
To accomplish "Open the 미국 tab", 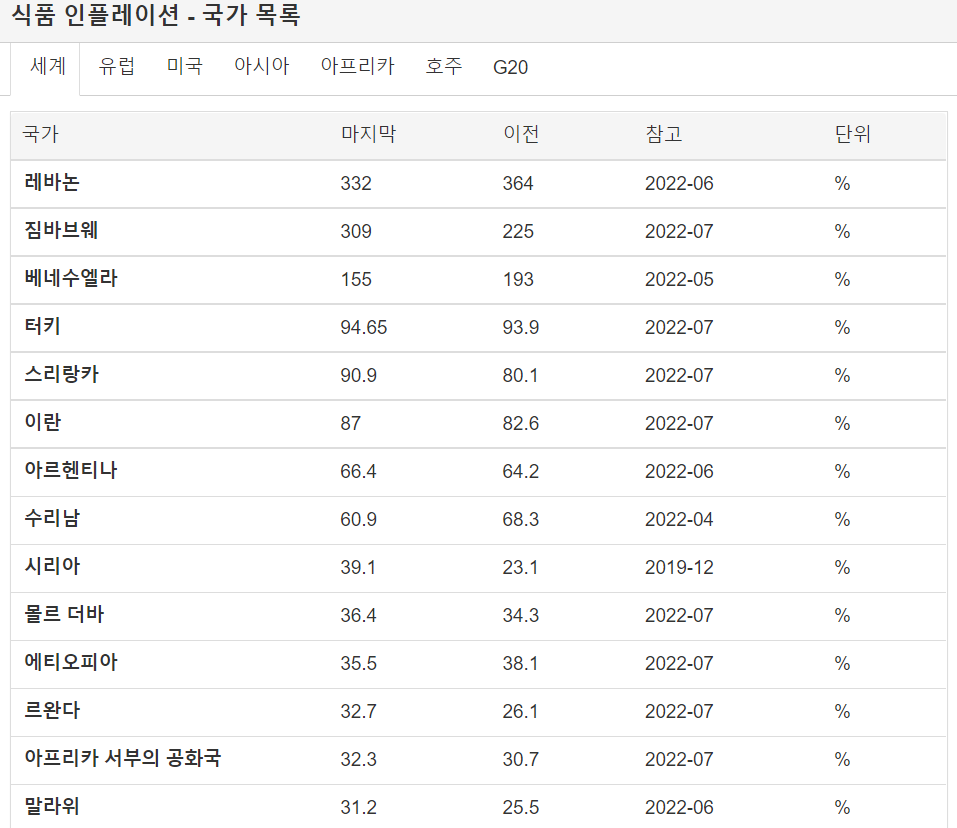I will pyautogui.click(x=184, y=66).
